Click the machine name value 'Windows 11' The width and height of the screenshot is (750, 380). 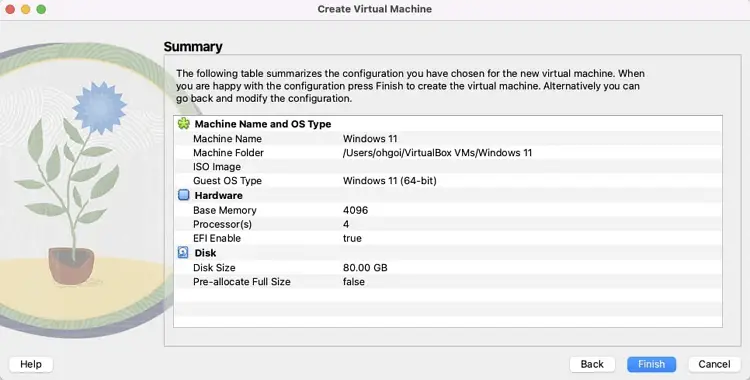point(370,139)
